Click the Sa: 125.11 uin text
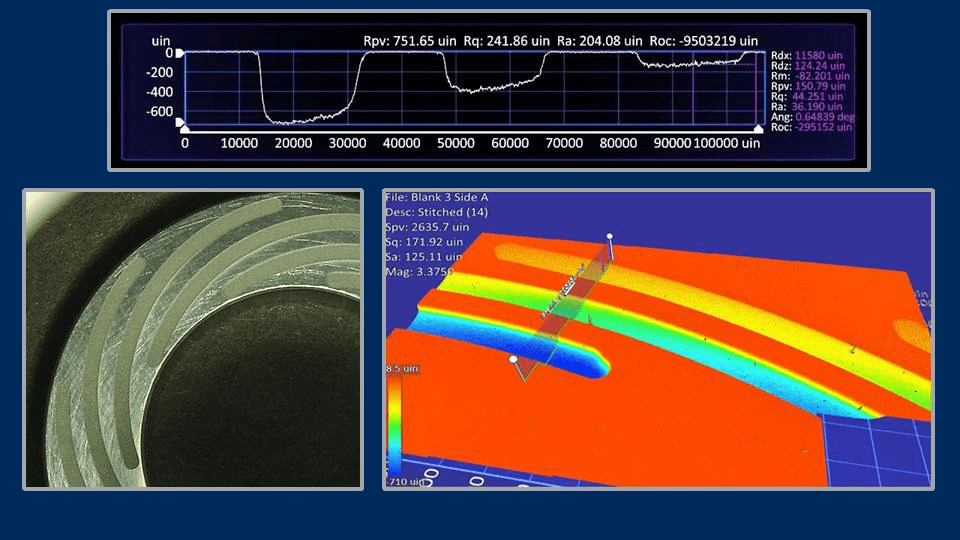The height and width of the screenshot is (540, 960). (x=424, y=257)
